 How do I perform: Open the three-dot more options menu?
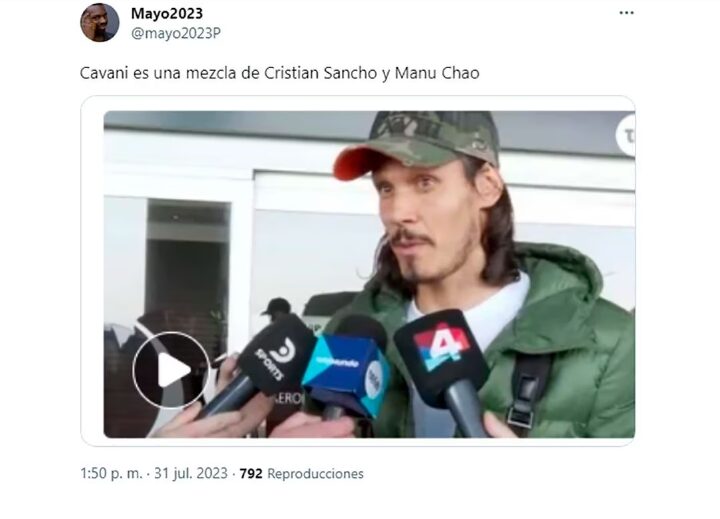pos(626,13)
